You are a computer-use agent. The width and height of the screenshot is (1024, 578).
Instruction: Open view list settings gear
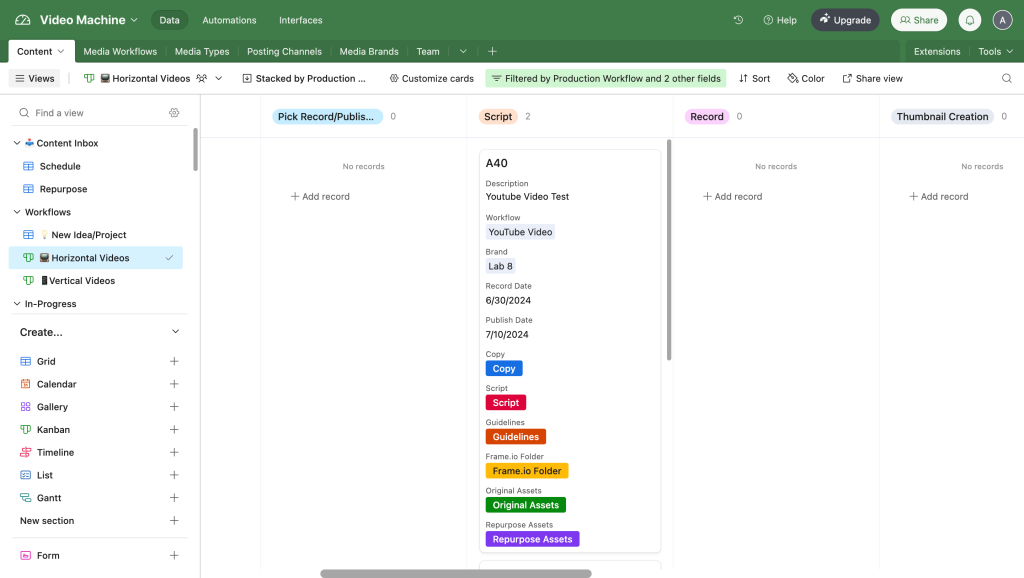pyautogui.click(x=174, y=113)
